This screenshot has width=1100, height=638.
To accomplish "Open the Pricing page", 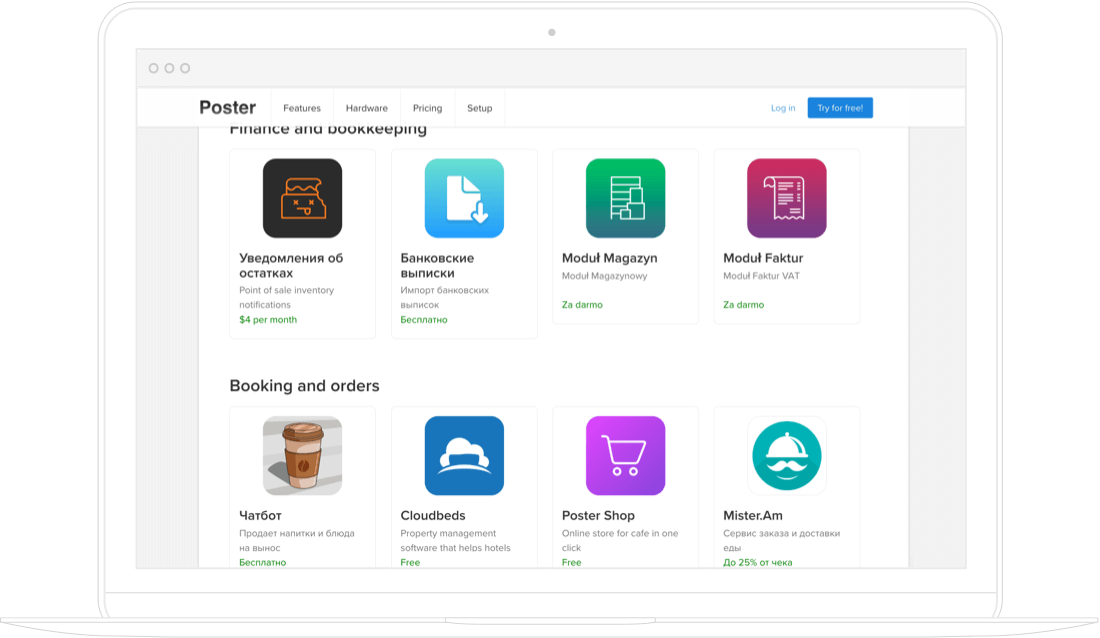I will point(427,108).
